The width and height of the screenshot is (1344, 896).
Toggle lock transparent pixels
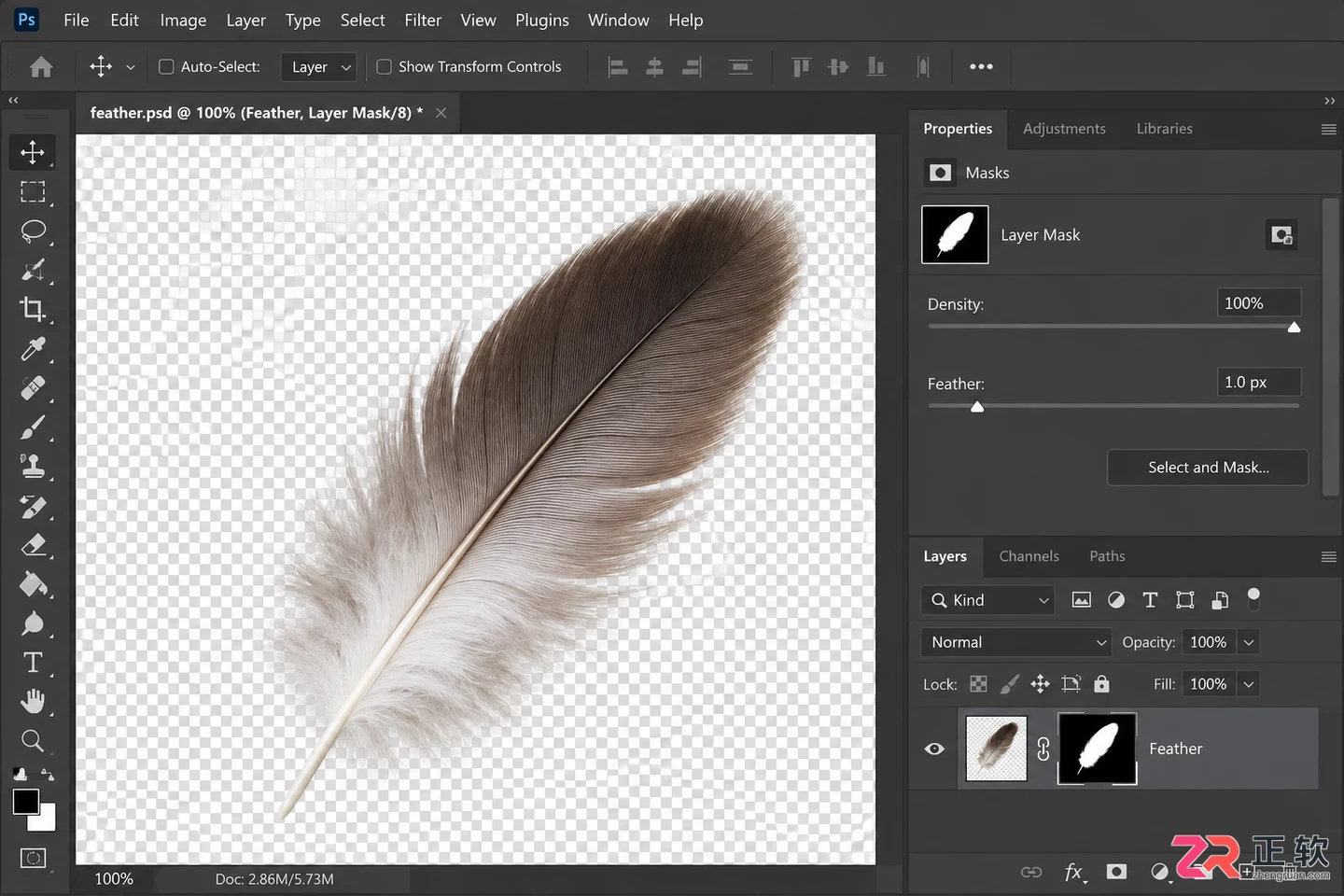point(978,684)
